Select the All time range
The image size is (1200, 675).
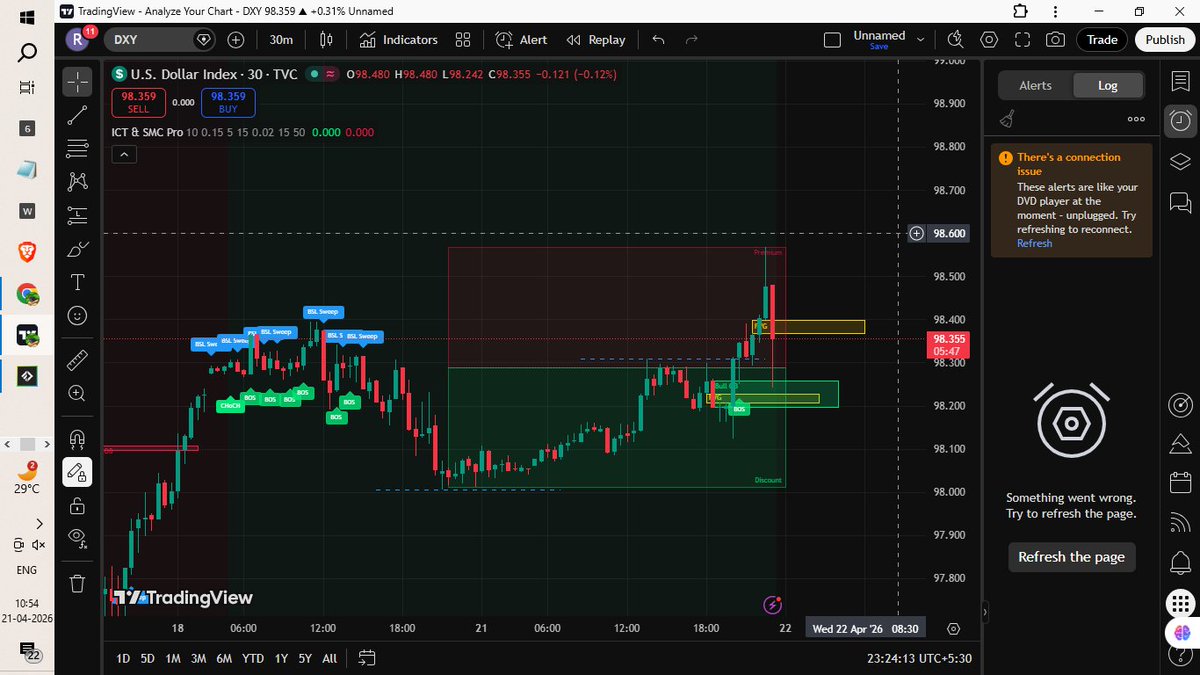point(329,658)
